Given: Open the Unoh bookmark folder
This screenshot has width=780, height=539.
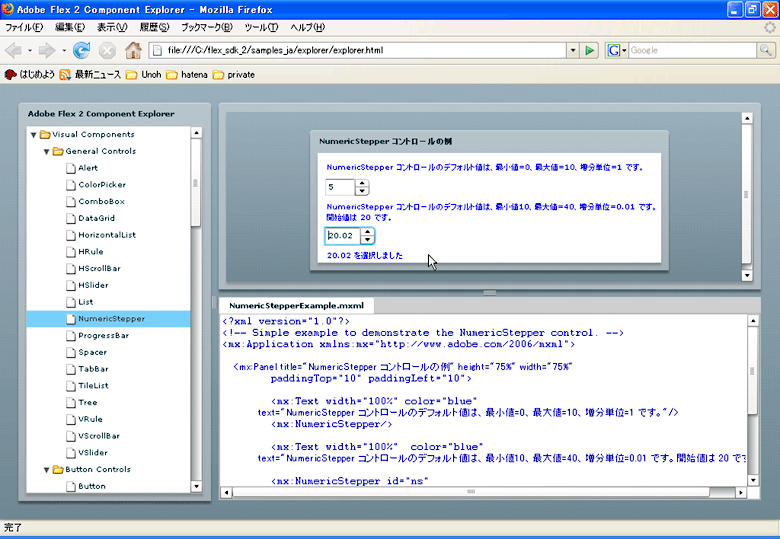Looking at the screenshot, I should point(144,75).
